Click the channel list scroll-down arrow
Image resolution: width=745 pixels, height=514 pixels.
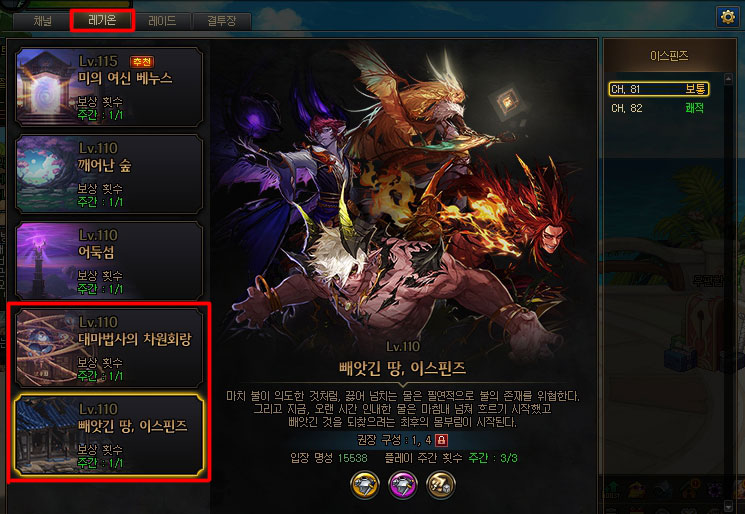point(728,505)
